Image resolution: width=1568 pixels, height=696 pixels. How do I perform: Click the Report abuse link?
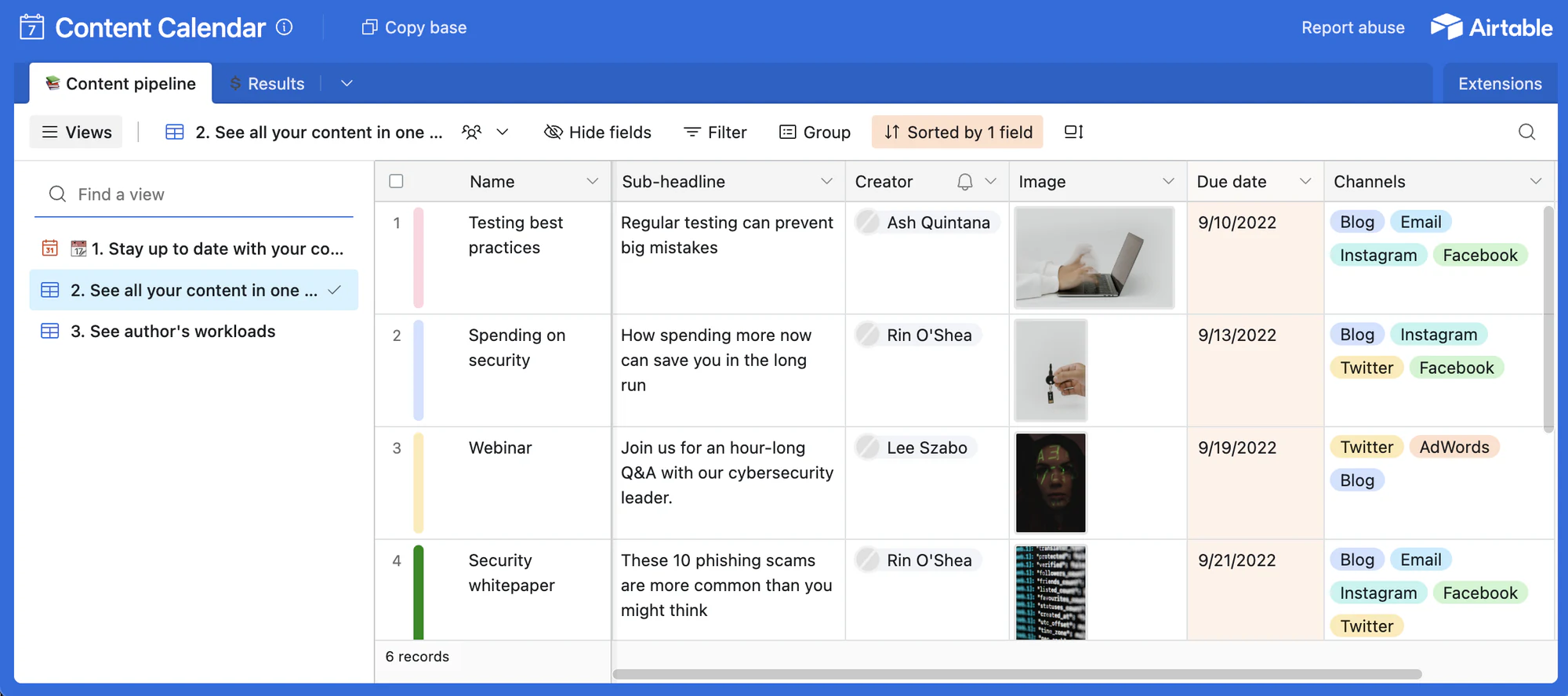(x=1353, y=27)
